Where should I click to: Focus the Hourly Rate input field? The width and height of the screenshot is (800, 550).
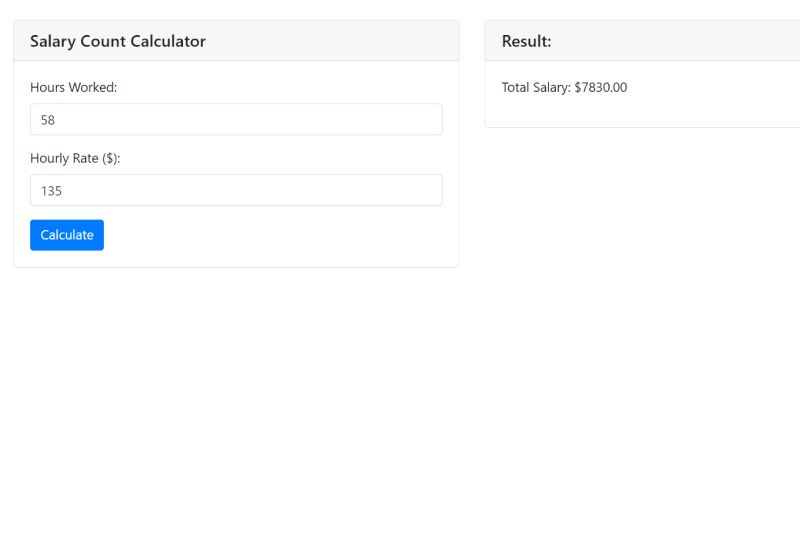(236, 190)
